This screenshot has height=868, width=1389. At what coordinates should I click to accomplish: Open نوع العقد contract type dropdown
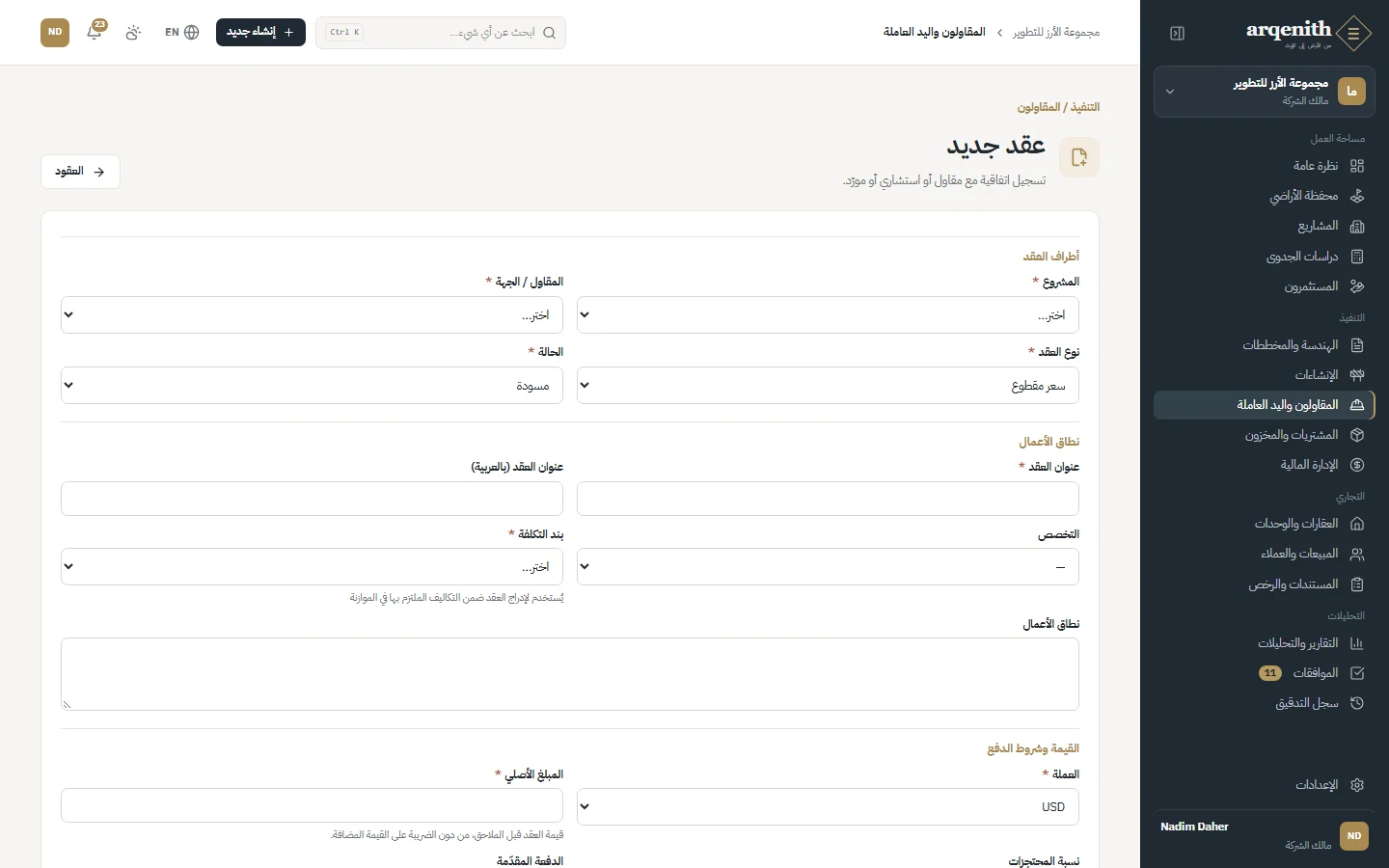(828, 386)
